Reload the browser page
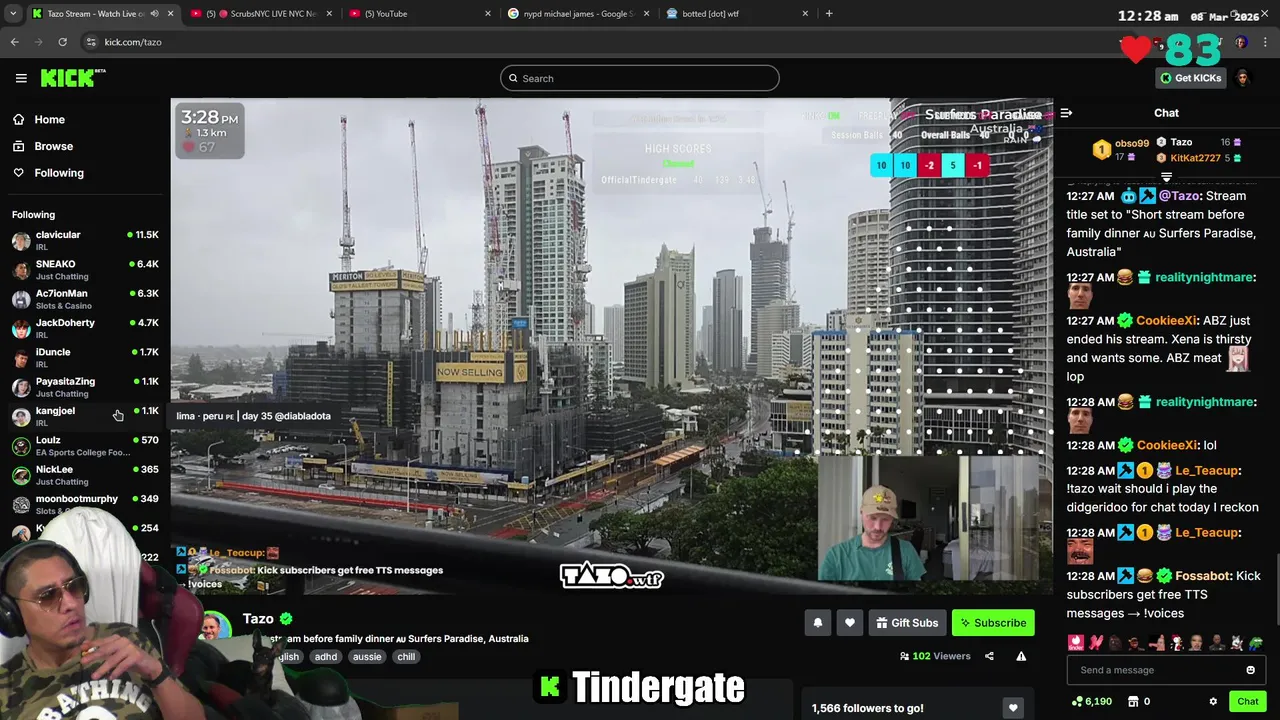Screen dimensions: 1280x720 pos(62,42)
